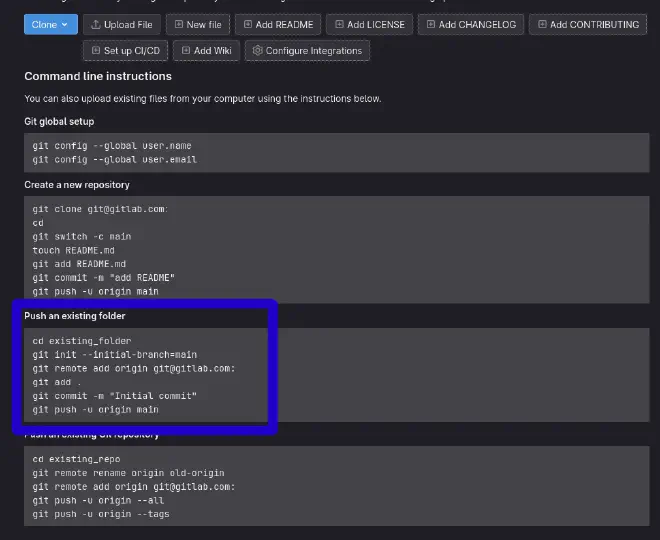Click the Add Wiki button
660x540 pixels.
(206, 51)
